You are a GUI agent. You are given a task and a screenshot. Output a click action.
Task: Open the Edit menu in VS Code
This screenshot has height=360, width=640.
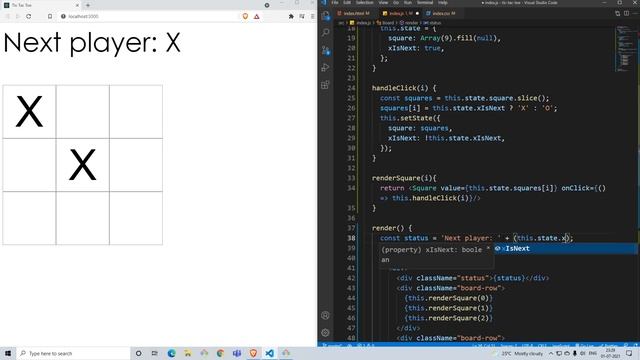click(x=347, y=2)
